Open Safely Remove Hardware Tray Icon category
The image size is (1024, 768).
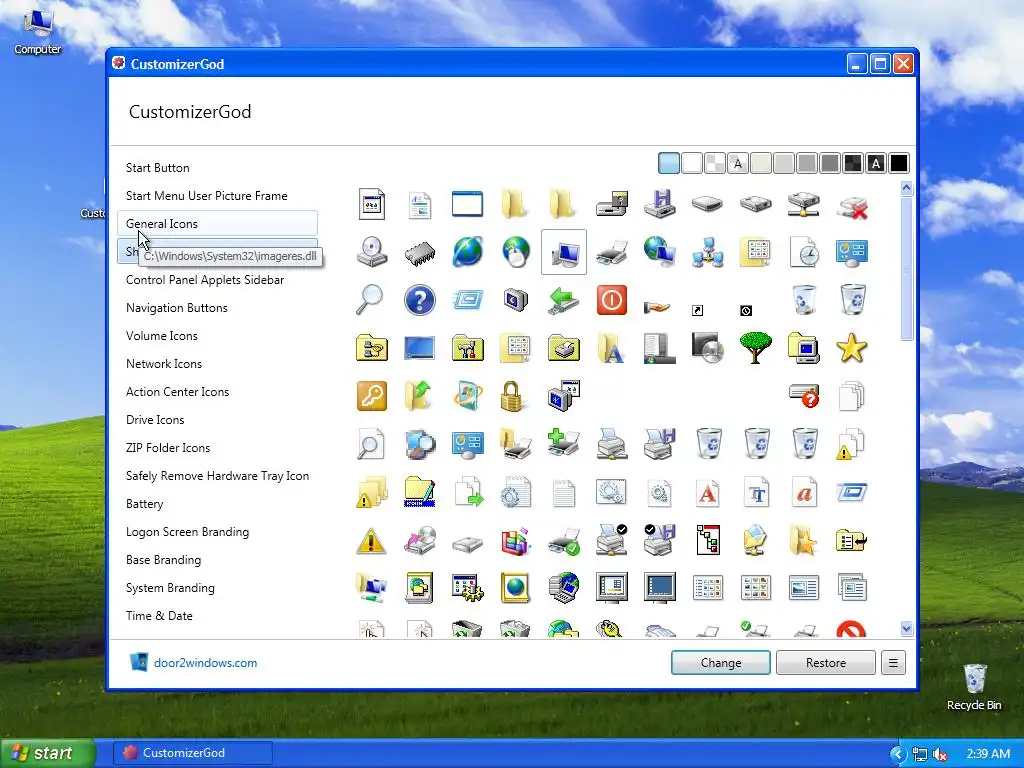pos(217,476)
